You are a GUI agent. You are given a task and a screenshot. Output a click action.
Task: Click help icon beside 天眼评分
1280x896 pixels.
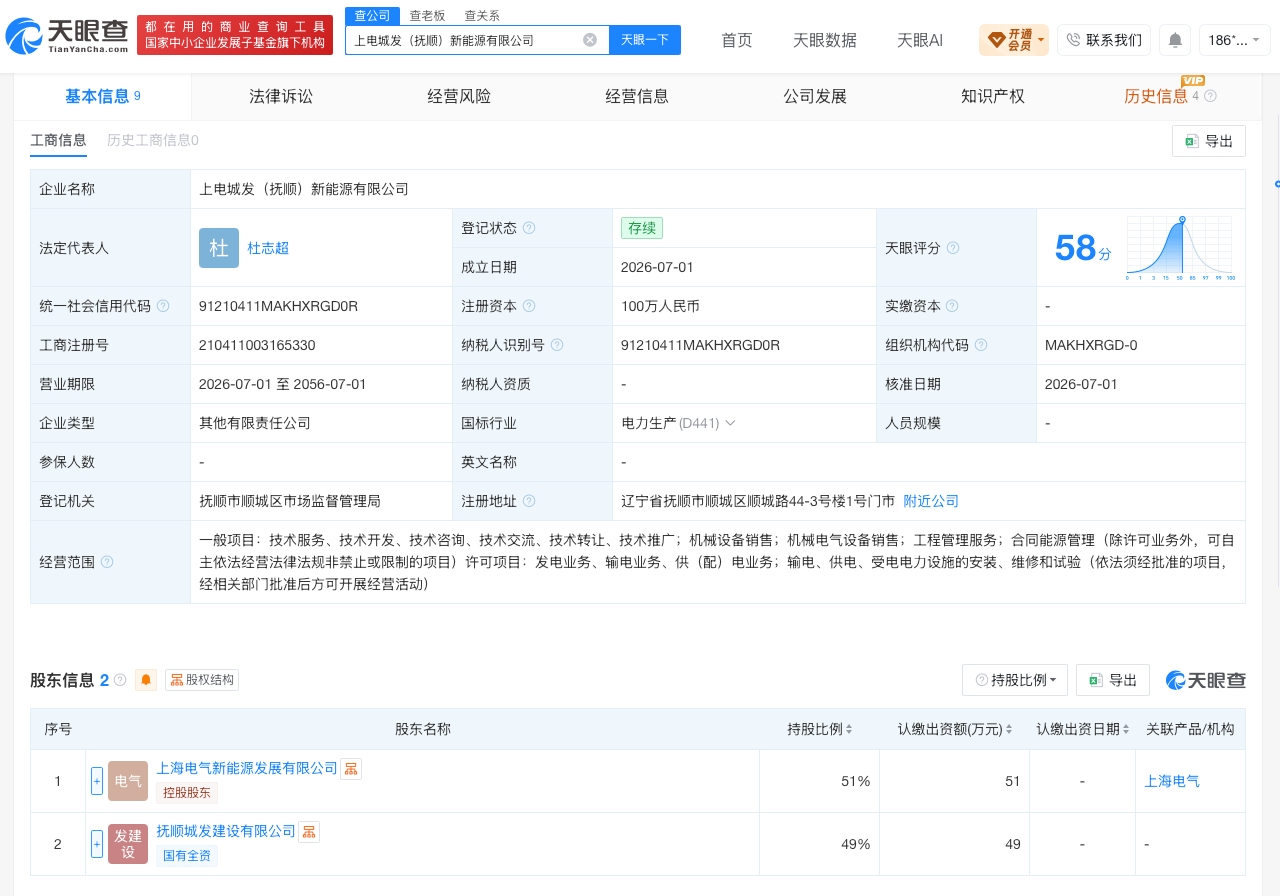(953, 248)
